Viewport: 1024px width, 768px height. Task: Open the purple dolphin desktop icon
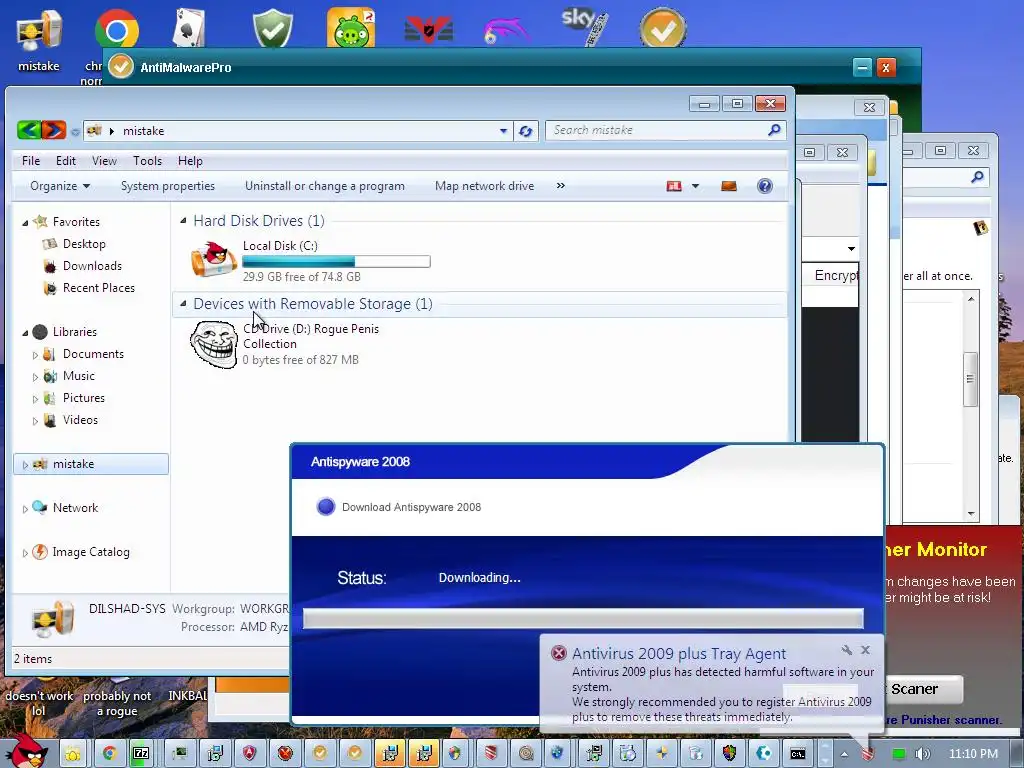(x=505, y=31)
